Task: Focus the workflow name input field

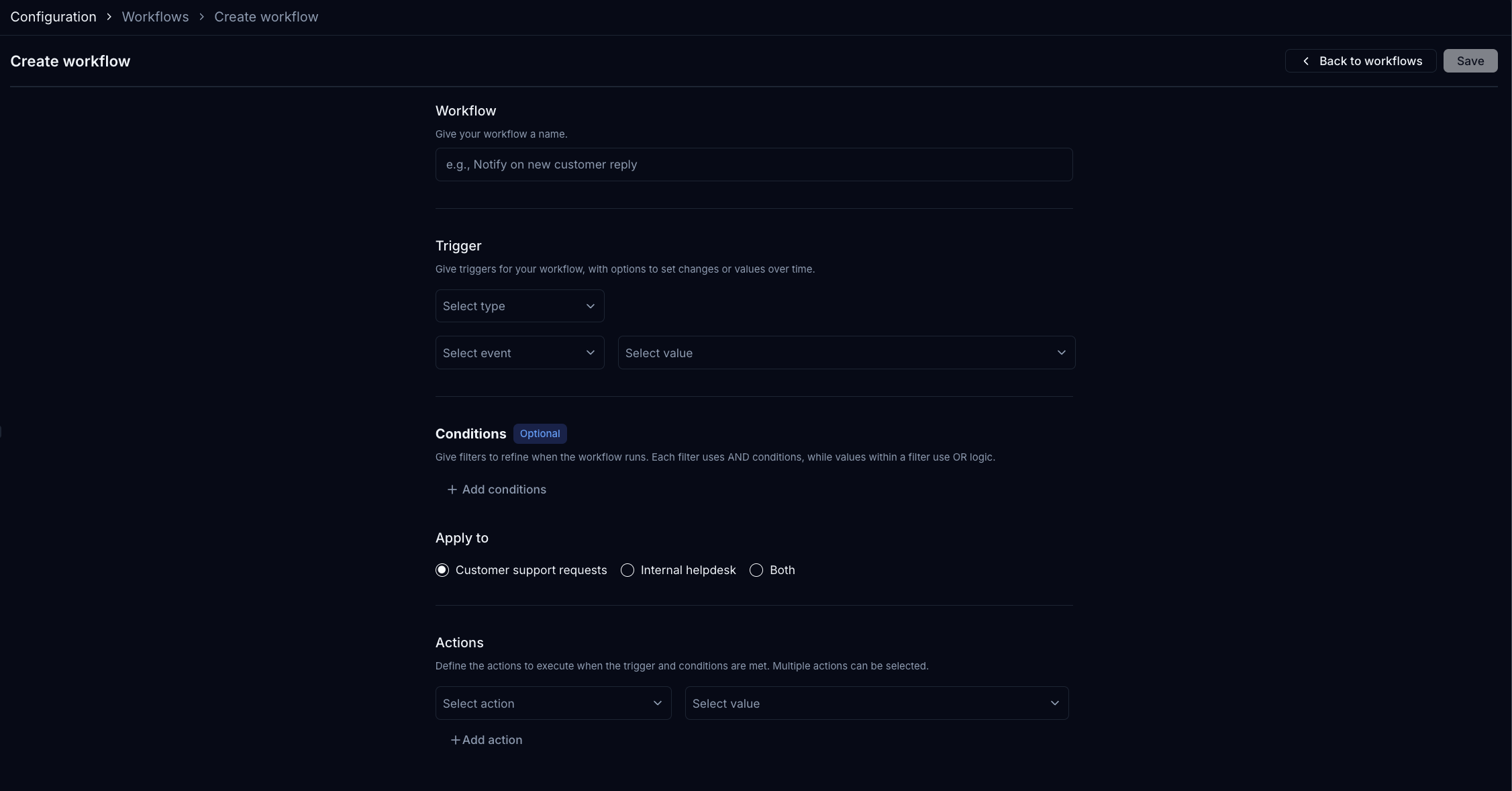Action: [x=754, y=165]
